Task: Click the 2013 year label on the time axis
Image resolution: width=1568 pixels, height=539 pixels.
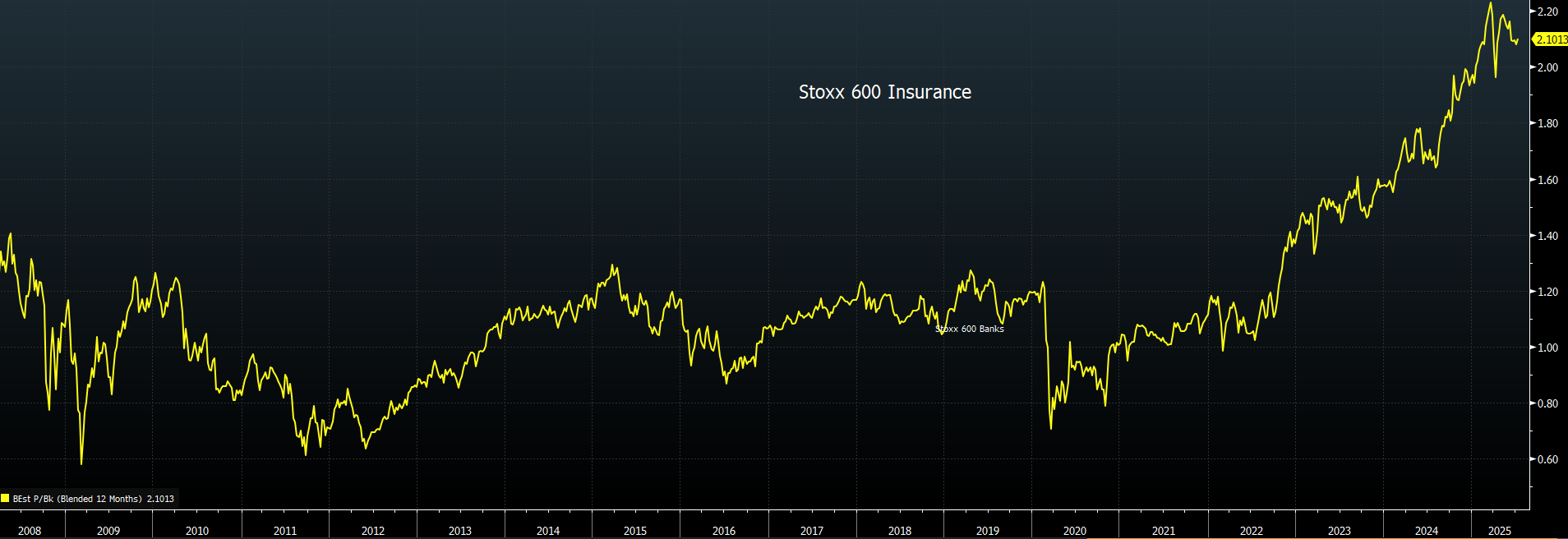Action: point(460,531)
